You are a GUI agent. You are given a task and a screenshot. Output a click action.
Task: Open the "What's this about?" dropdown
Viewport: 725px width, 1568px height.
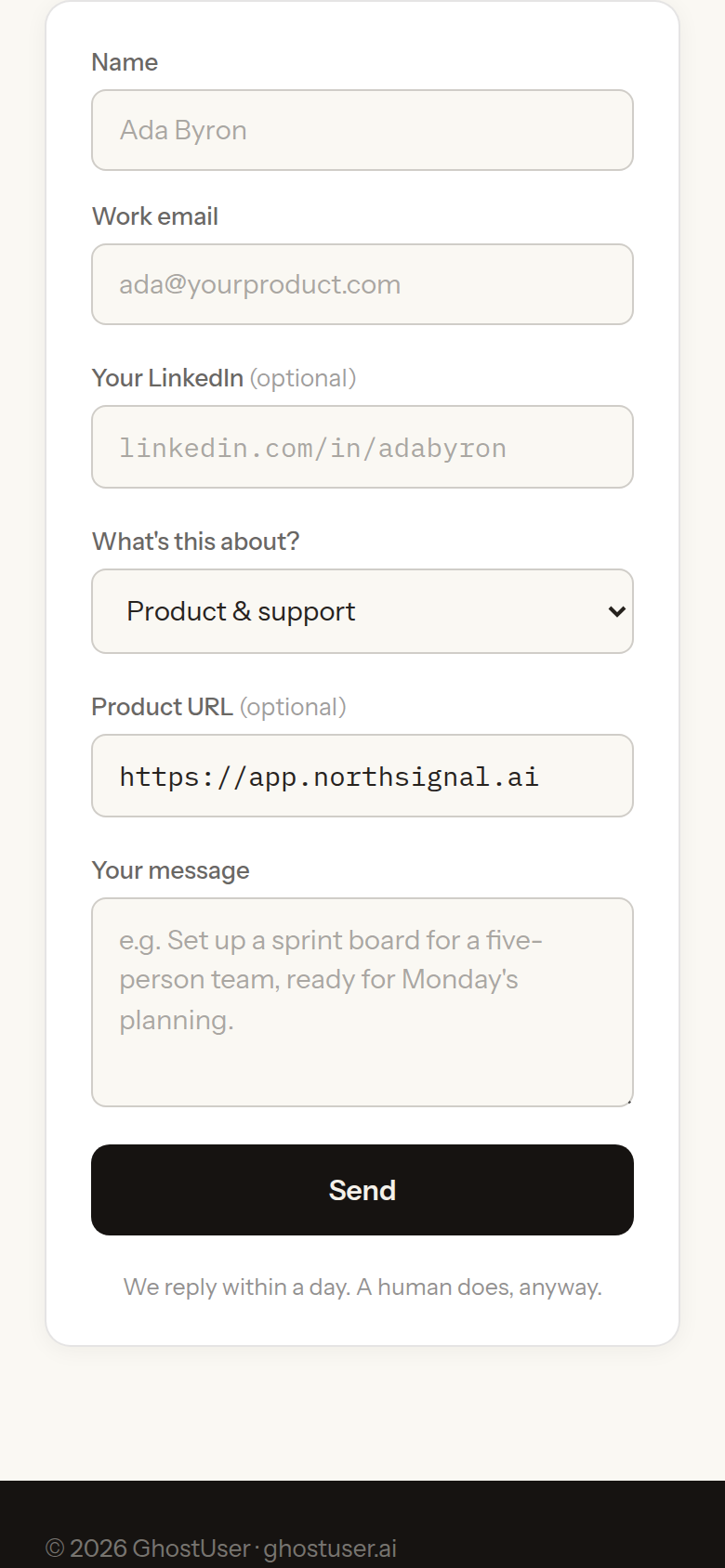click(x=362, y=611)
